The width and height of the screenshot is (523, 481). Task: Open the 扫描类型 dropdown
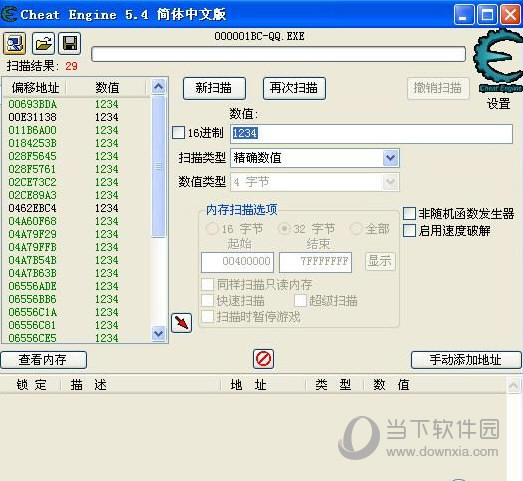point(391,158)
